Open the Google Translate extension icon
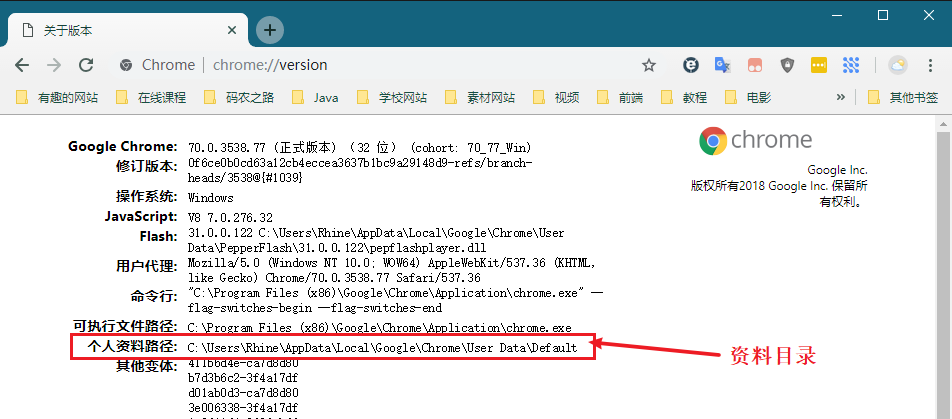Image resolution: width=952 pixels, height=419 pixels. pyautogui.click(x=722, y=65)
